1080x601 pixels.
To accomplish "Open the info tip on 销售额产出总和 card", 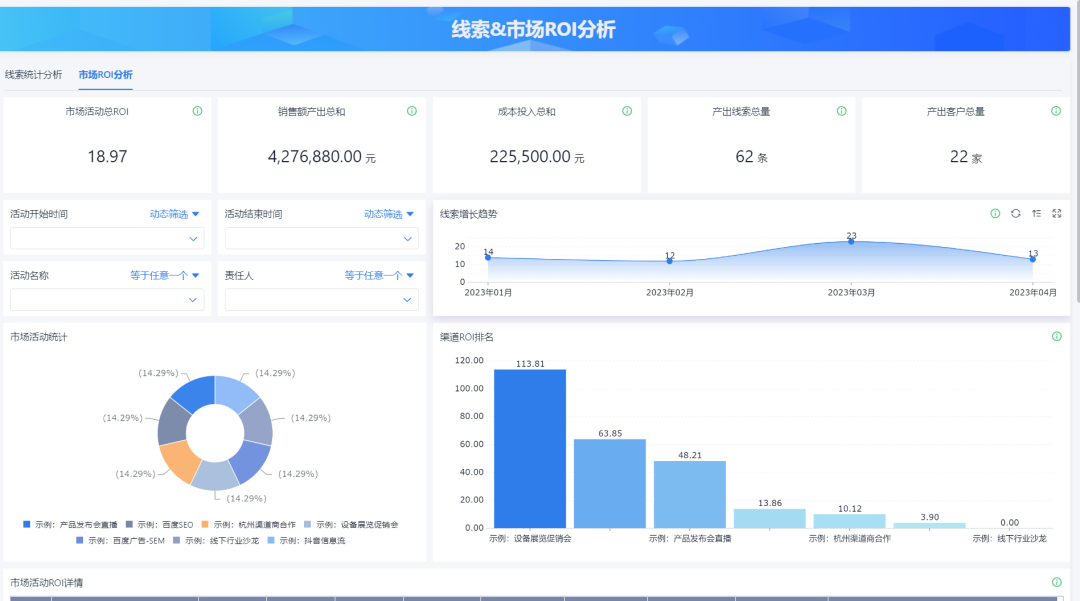I will coord(411,111).
